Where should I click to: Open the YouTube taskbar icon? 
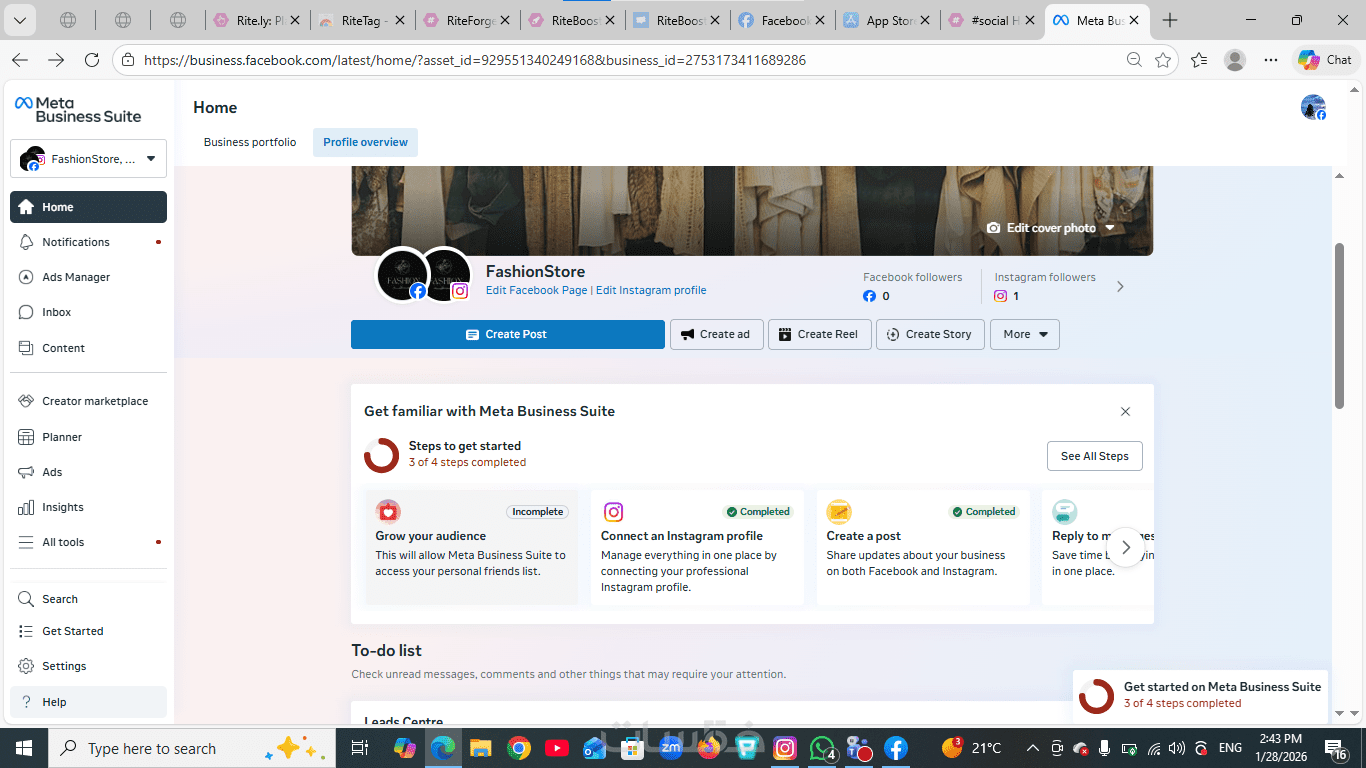pyautogui.click(x=556, y=748)
